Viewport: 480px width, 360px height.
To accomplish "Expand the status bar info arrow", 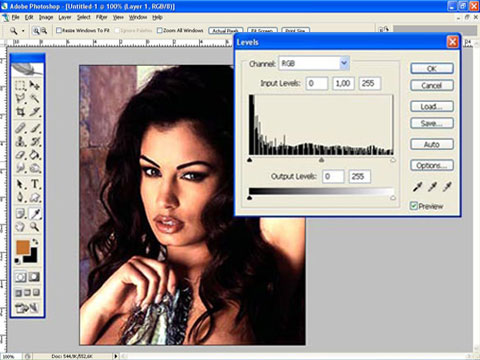I will click(x=116, y=356).
